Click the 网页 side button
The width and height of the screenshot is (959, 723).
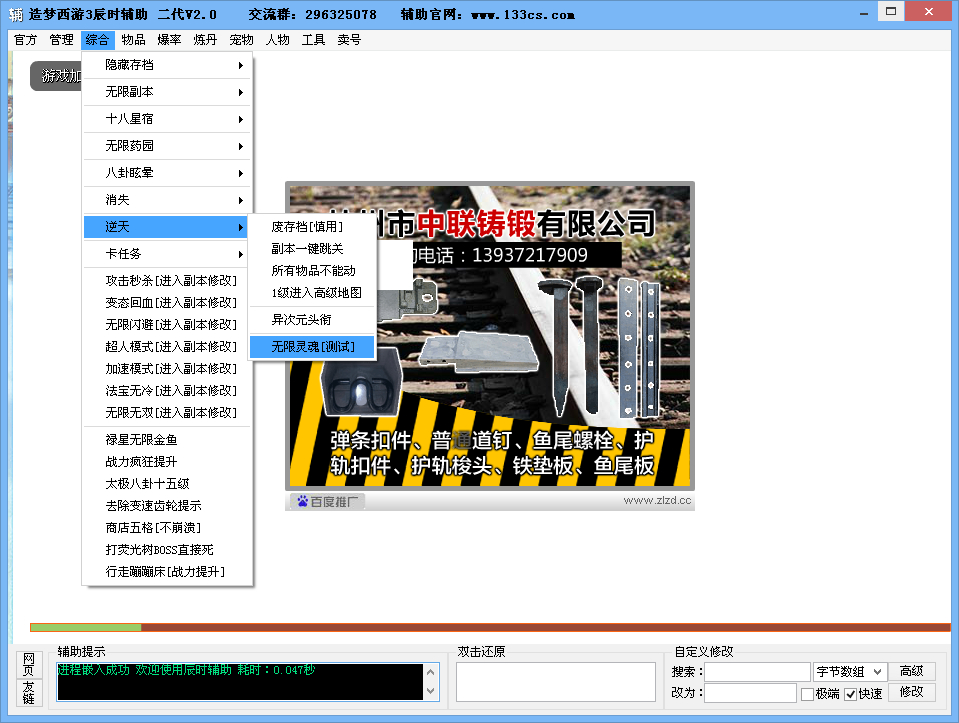(x=29, y=664)
